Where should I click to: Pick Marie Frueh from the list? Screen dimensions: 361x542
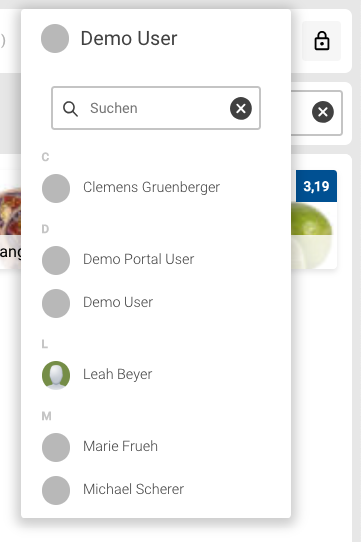coord(156,447)
